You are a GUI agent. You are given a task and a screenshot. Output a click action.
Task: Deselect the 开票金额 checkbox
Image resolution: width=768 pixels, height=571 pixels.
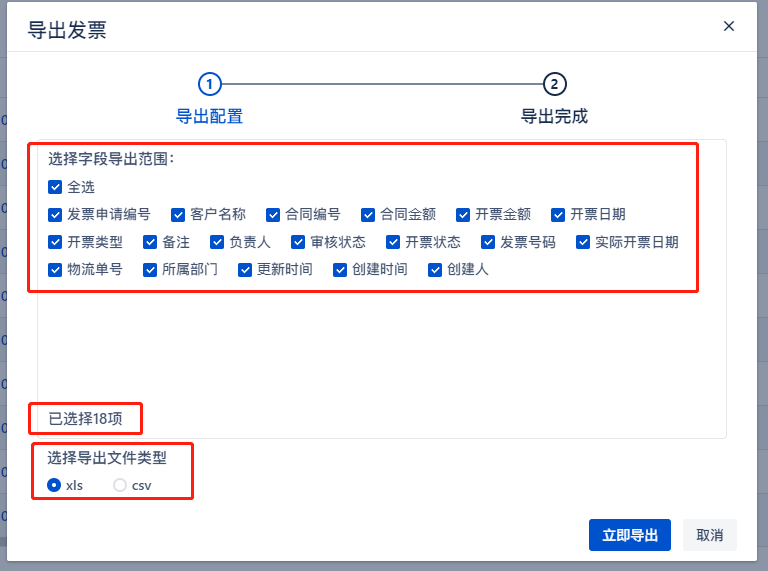click(463, 214)
